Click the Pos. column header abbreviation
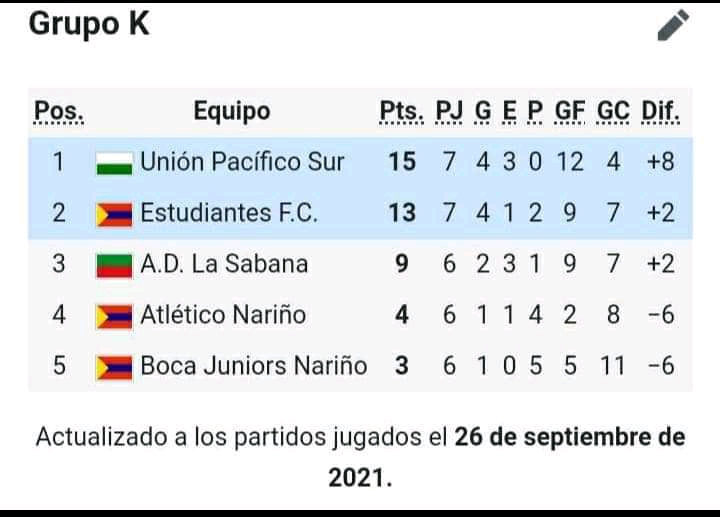Viewport: 720px width, 517px height. pos(59,112)
